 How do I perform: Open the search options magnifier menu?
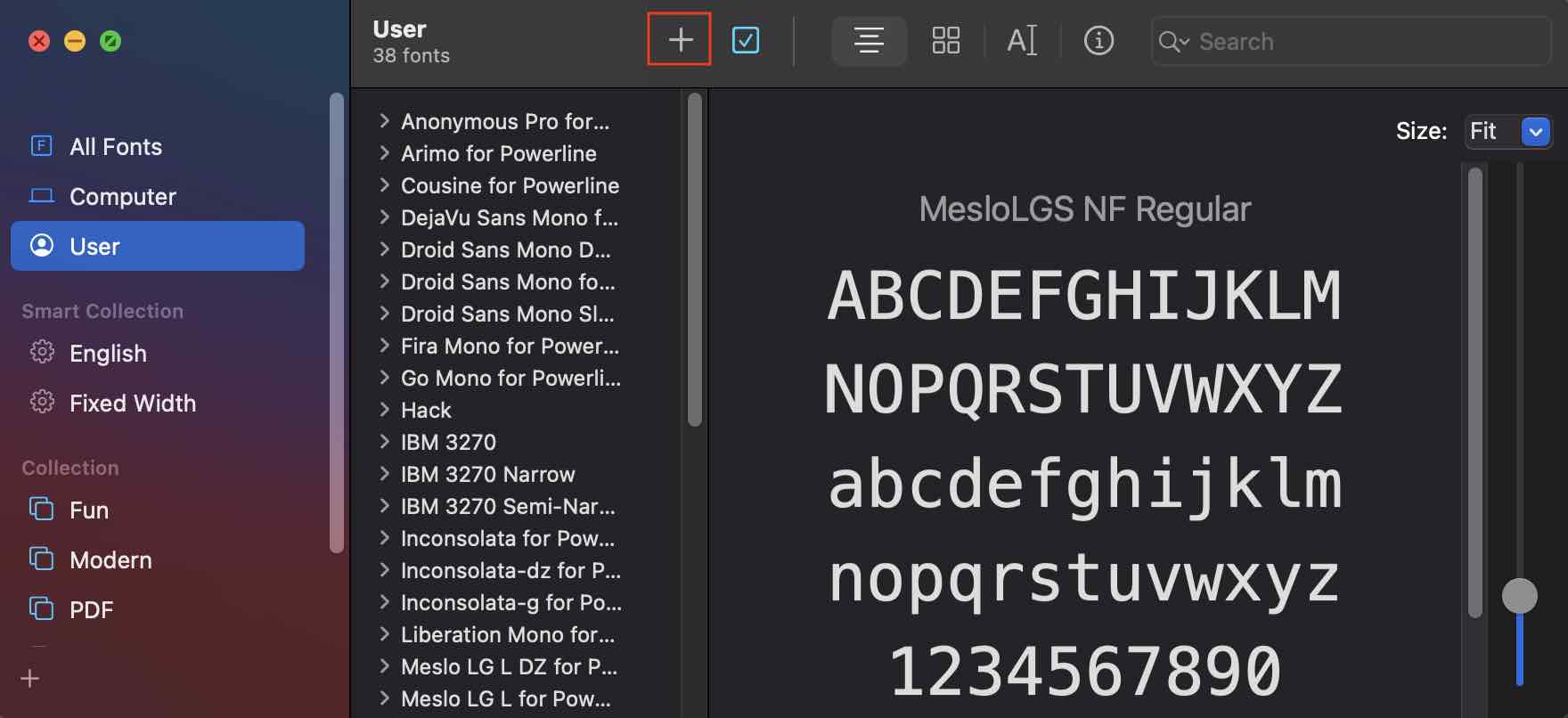click(1173, 41)
